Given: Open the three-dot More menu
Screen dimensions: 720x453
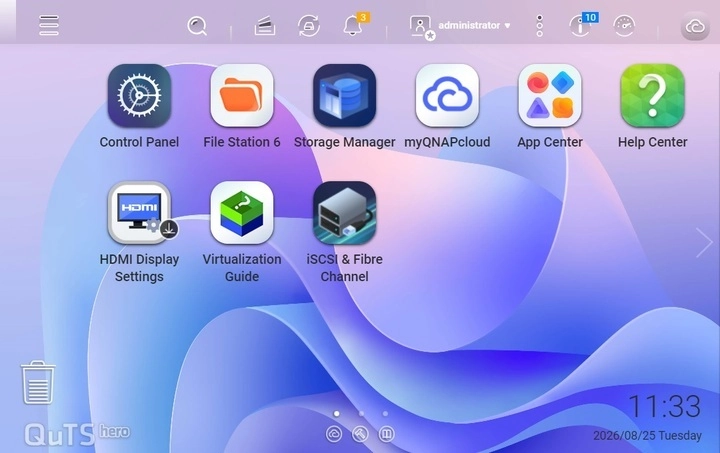Looking at the screenshot, I should click(x=540, y=26).
